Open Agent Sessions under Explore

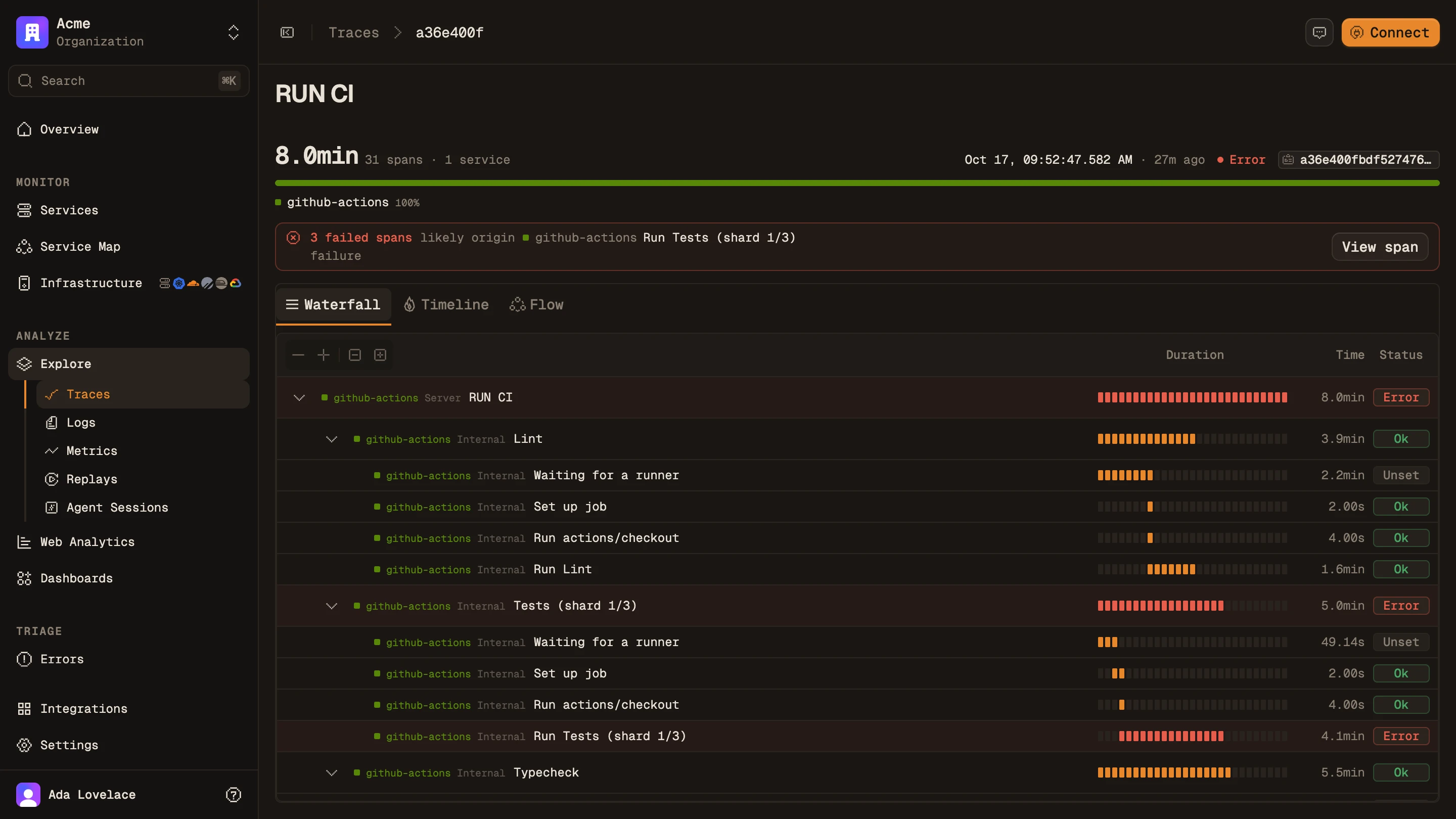pos(143,508)
